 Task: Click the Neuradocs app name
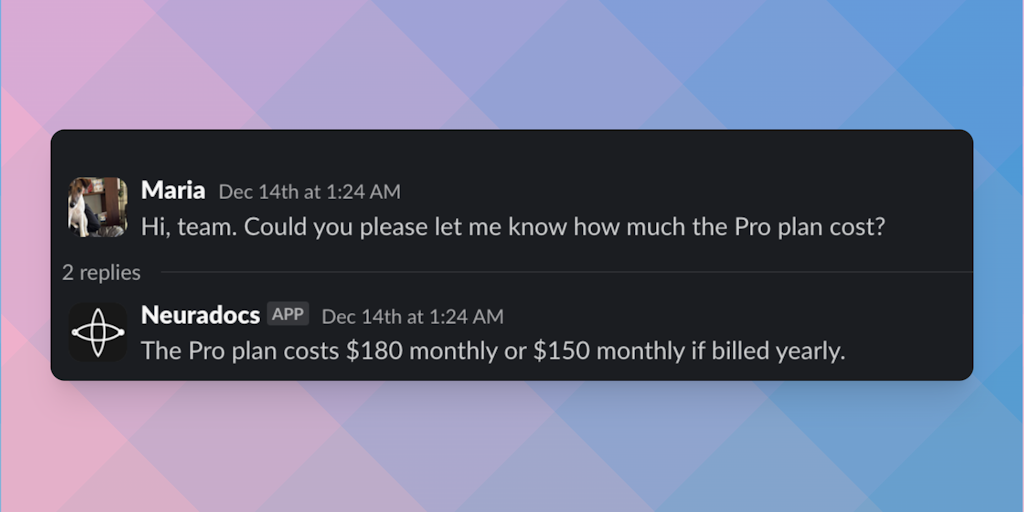200,315
